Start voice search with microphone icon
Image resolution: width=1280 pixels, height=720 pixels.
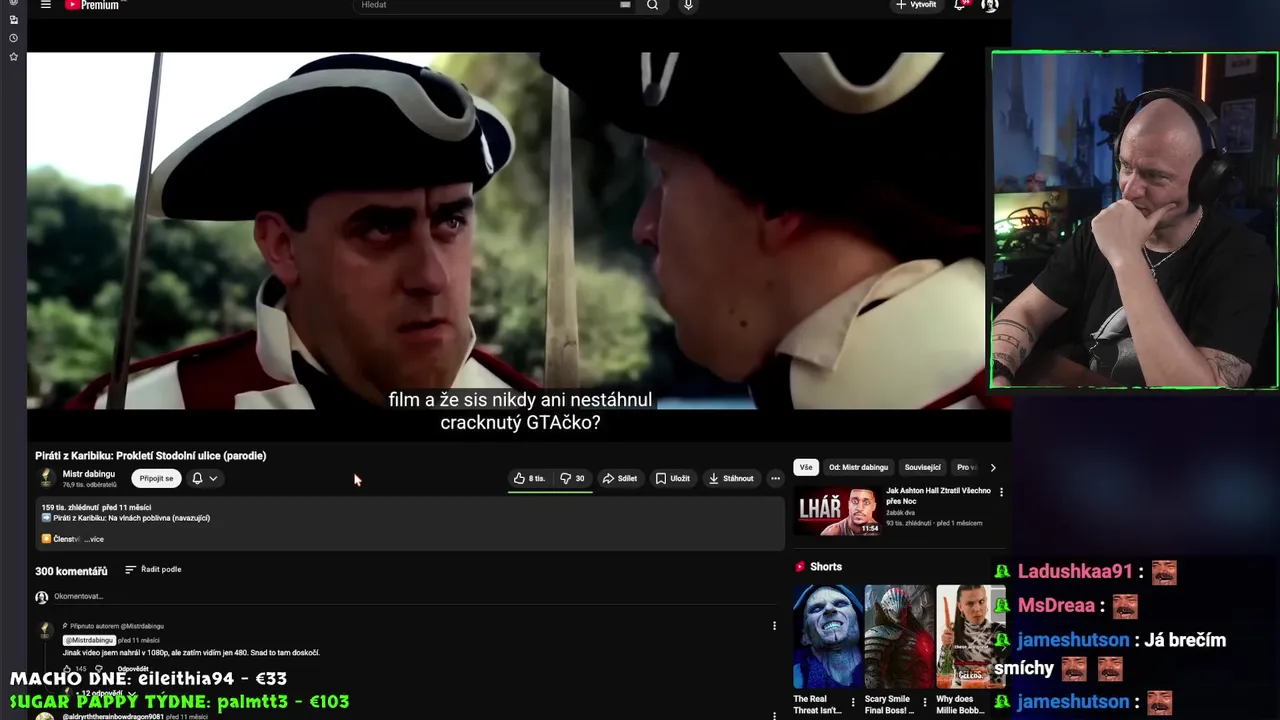pos(688,5)
